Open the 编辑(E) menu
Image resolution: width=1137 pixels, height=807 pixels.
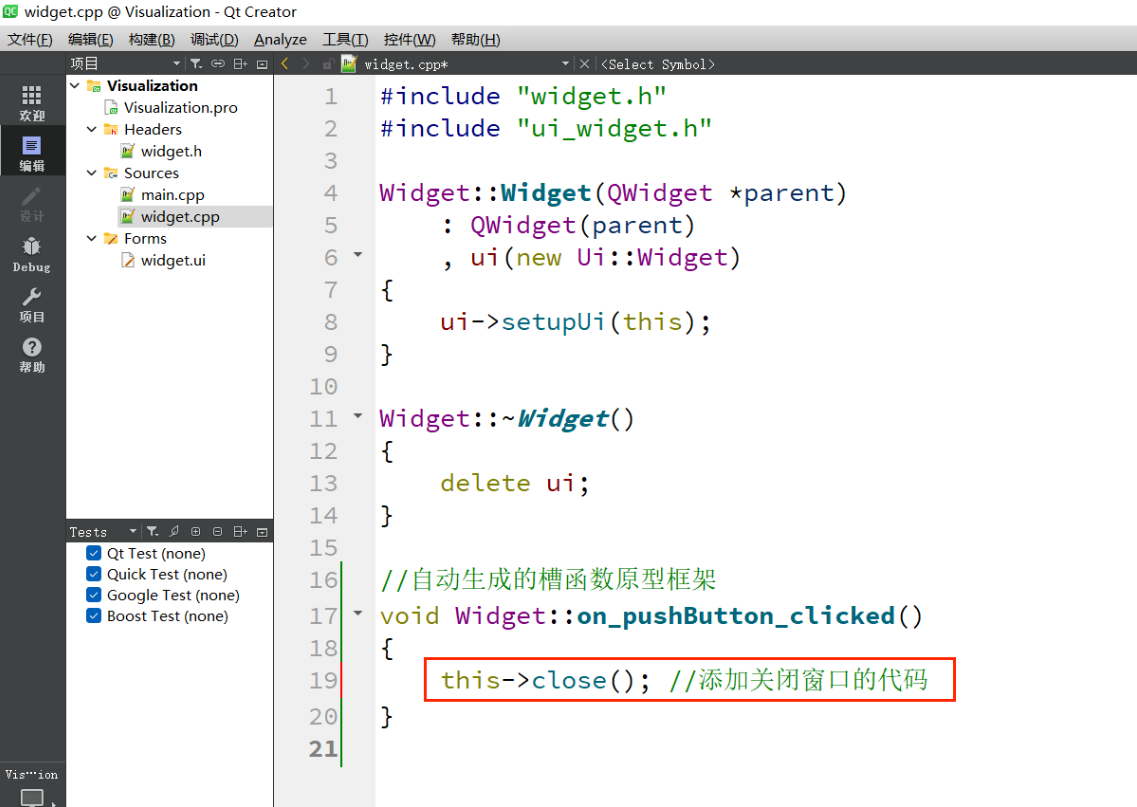click(91, 39)
